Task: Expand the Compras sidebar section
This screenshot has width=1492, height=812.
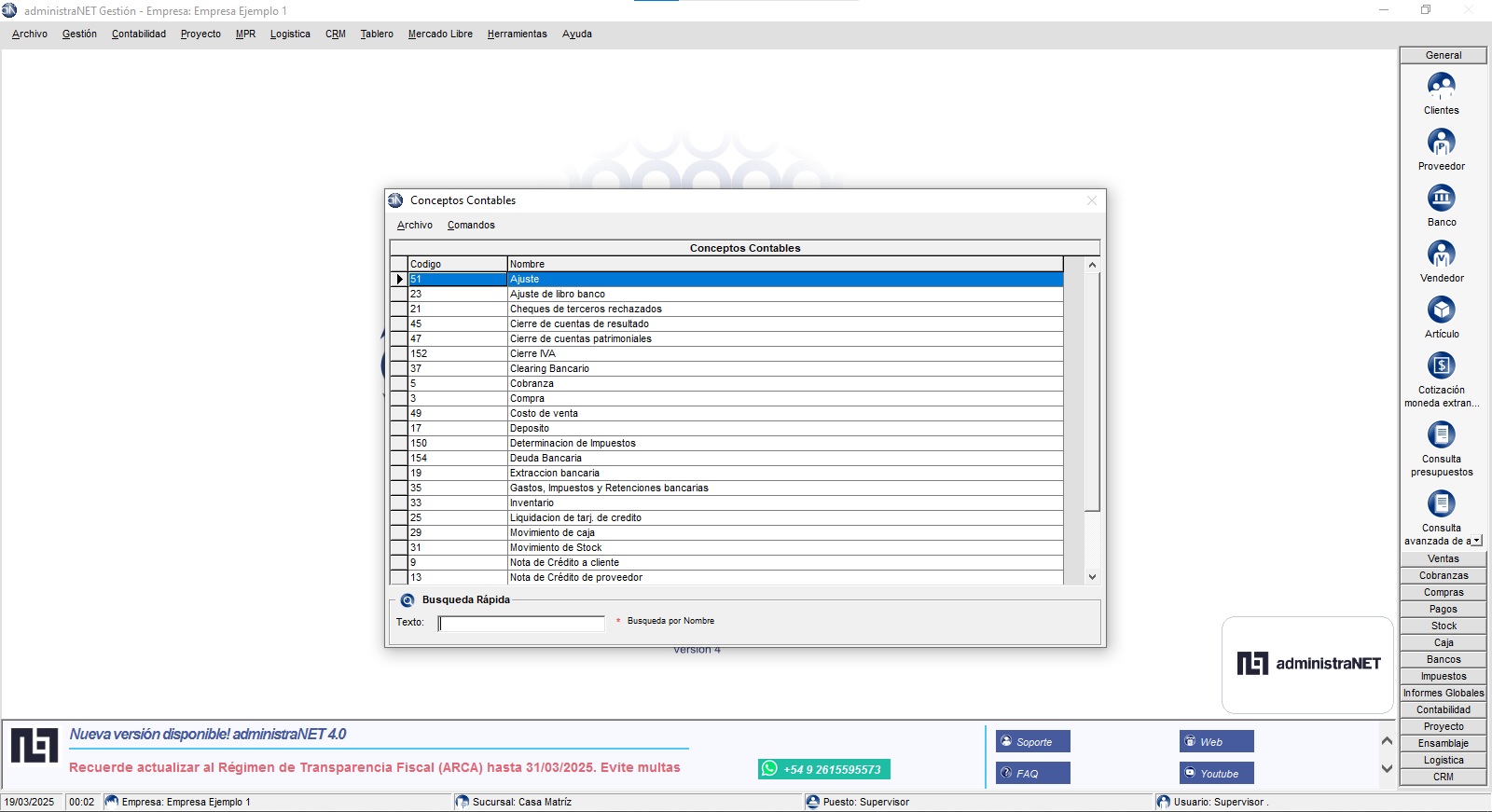Action: [1444, 593]
